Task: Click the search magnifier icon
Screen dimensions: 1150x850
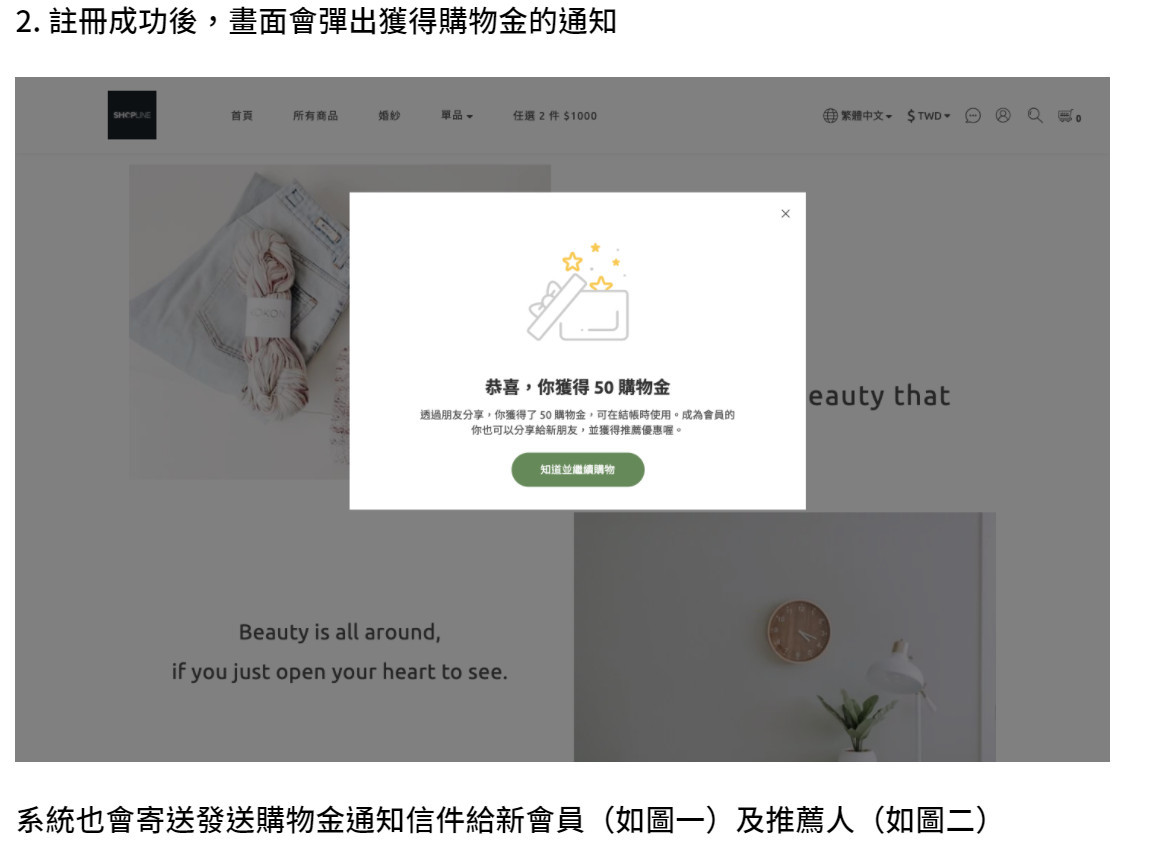Action: [1034, 116]
